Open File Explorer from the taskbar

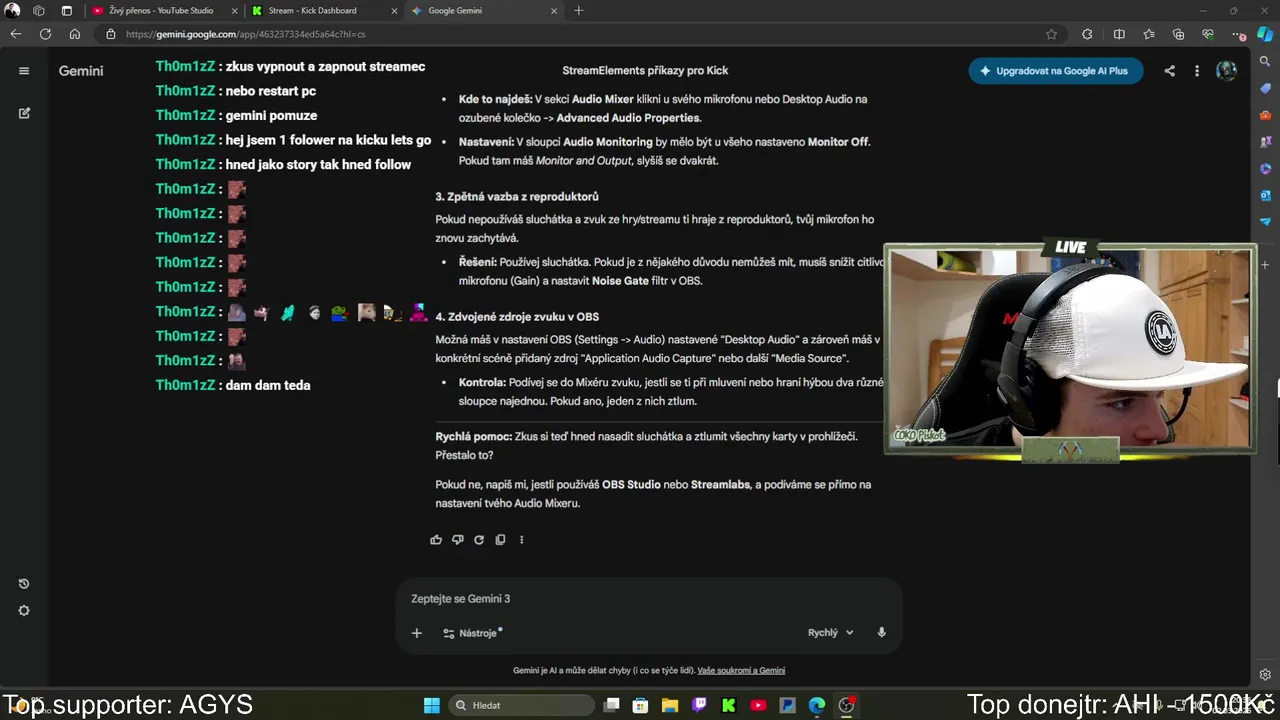[x=670, y=705]
